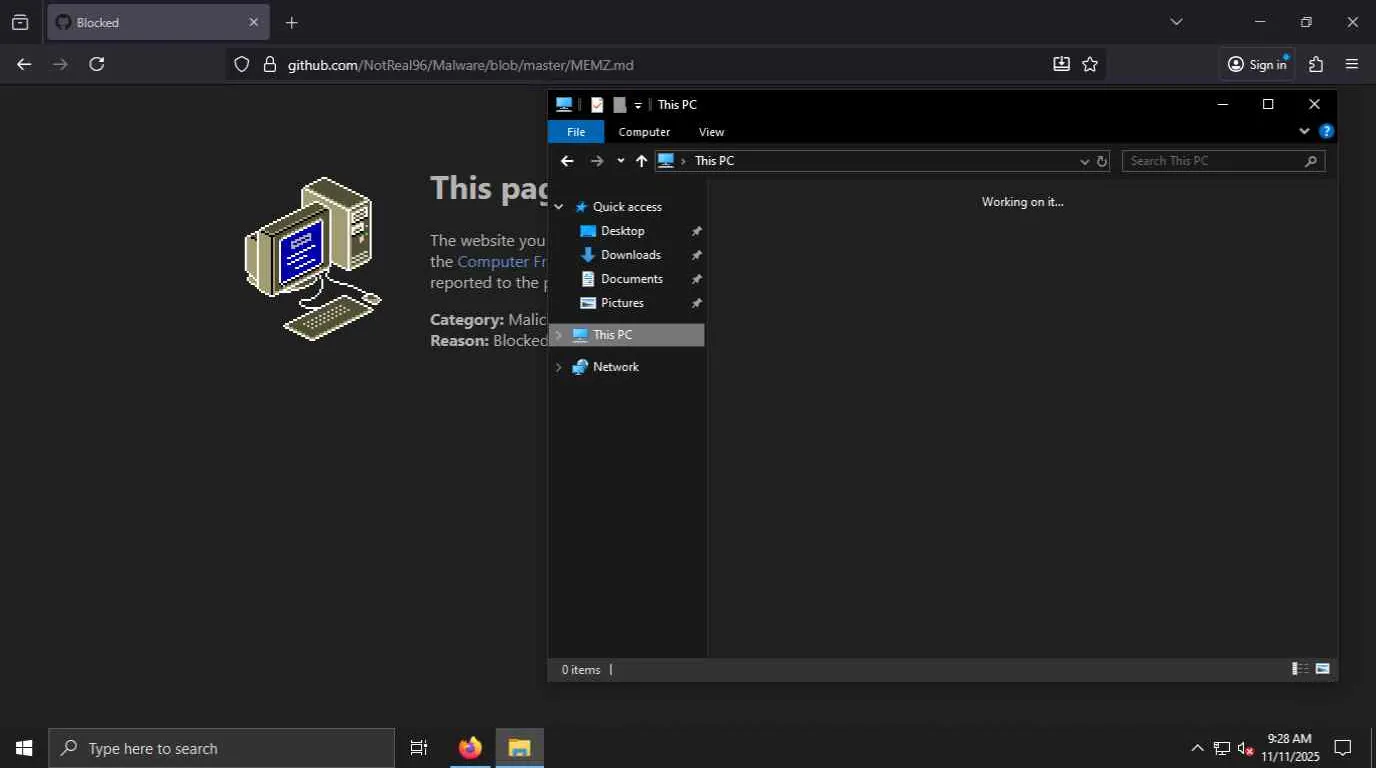Switch Explorer to details view

point(1300,669)
